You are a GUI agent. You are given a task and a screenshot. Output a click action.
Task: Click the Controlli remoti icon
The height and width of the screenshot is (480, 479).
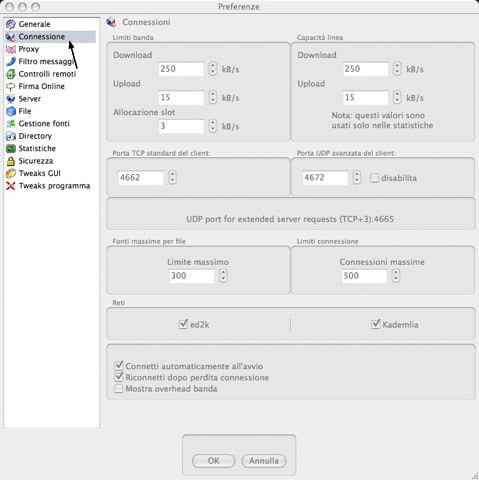pos(11,74)
